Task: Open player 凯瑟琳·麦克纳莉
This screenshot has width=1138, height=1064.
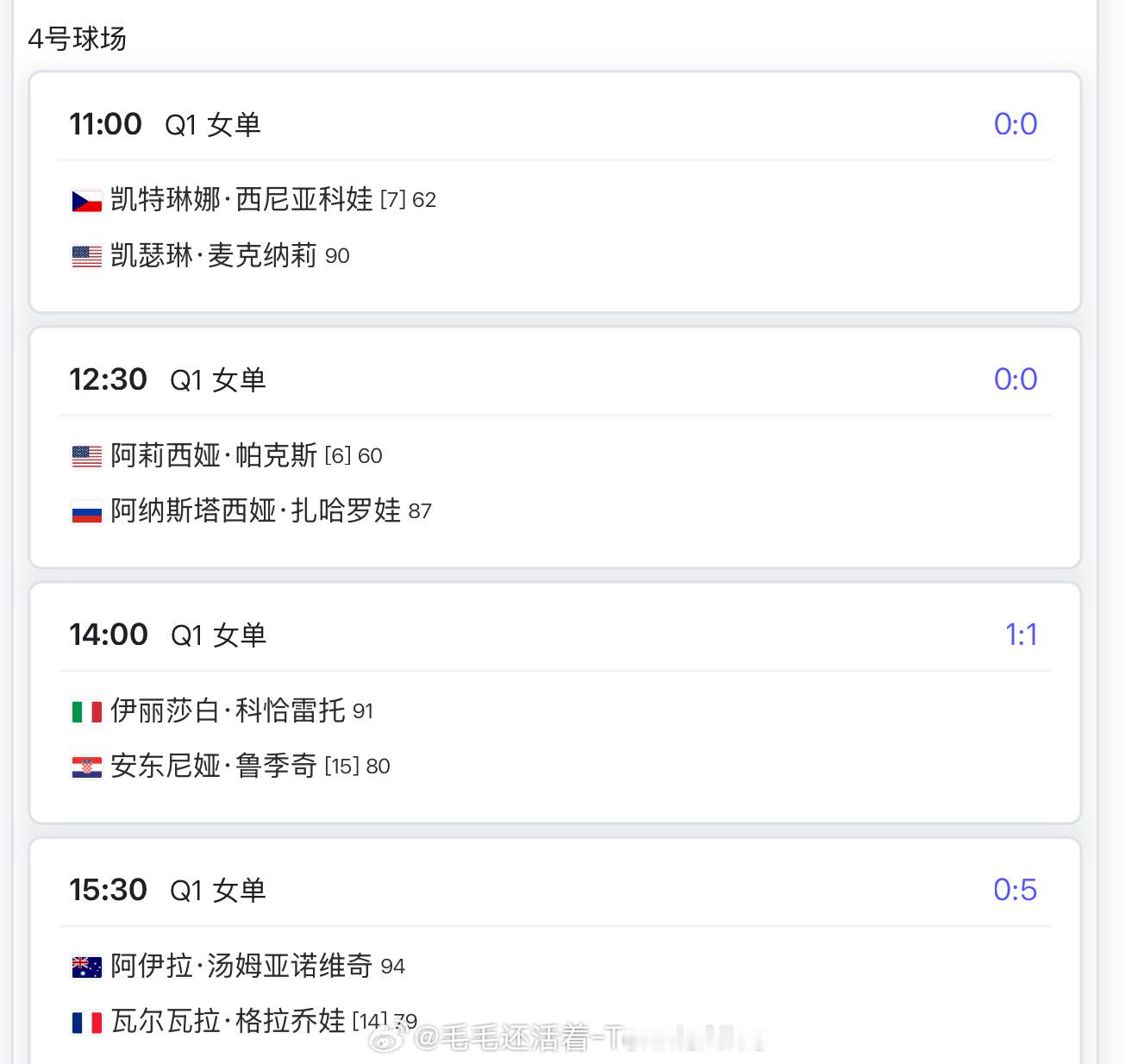Action: (x=214, y=255)
